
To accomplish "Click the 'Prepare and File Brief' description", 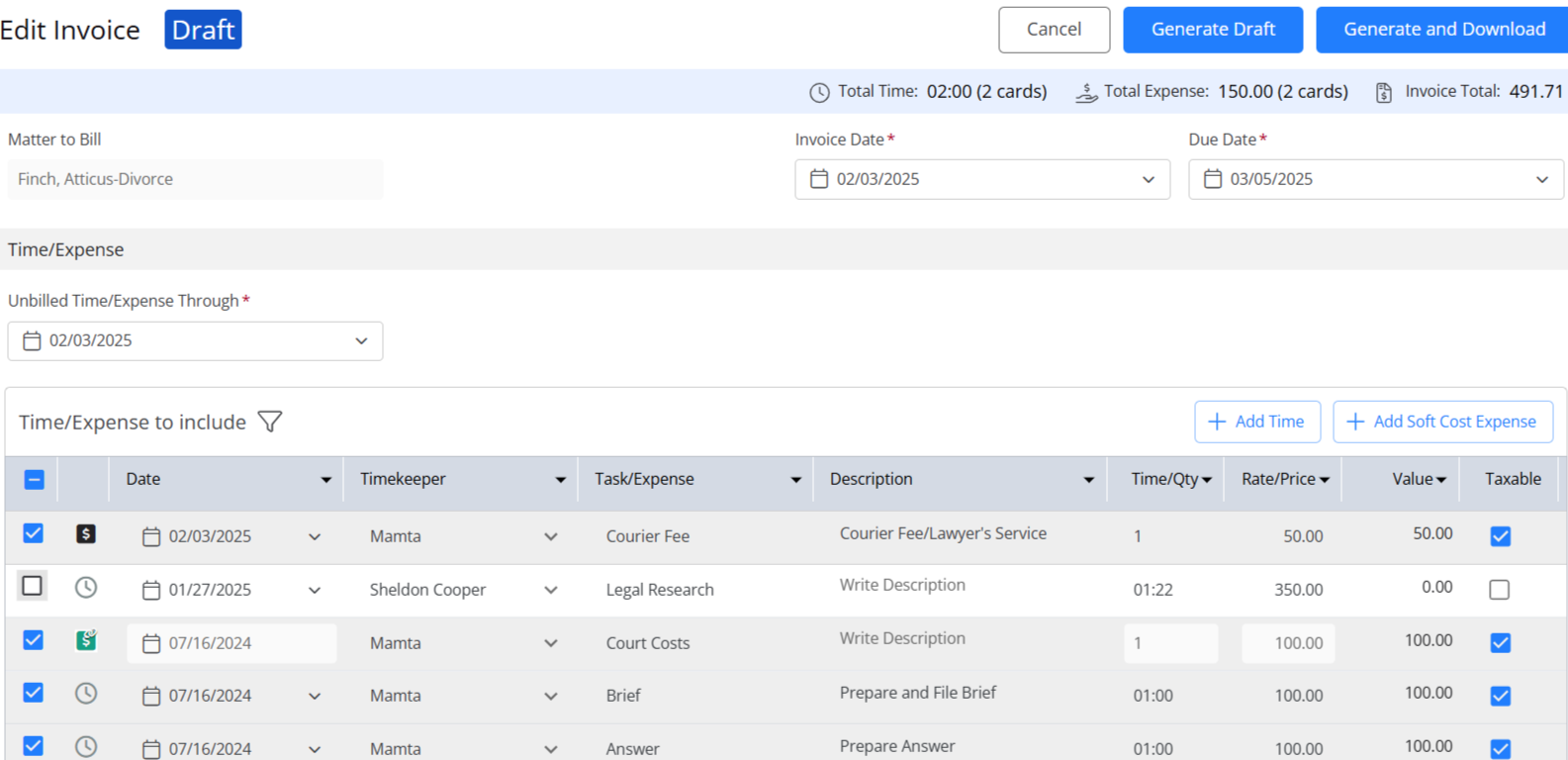I will click(918, 693).
